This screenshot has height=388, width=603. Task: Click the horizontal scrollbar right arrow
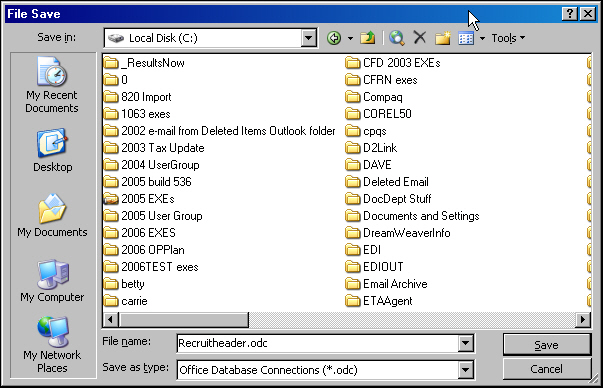tap(583, 319)
